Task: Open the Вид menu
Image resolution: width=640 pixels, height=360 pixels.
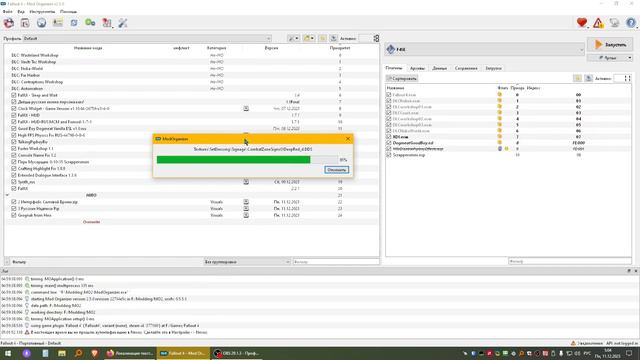Action: (x=21, y=11)
